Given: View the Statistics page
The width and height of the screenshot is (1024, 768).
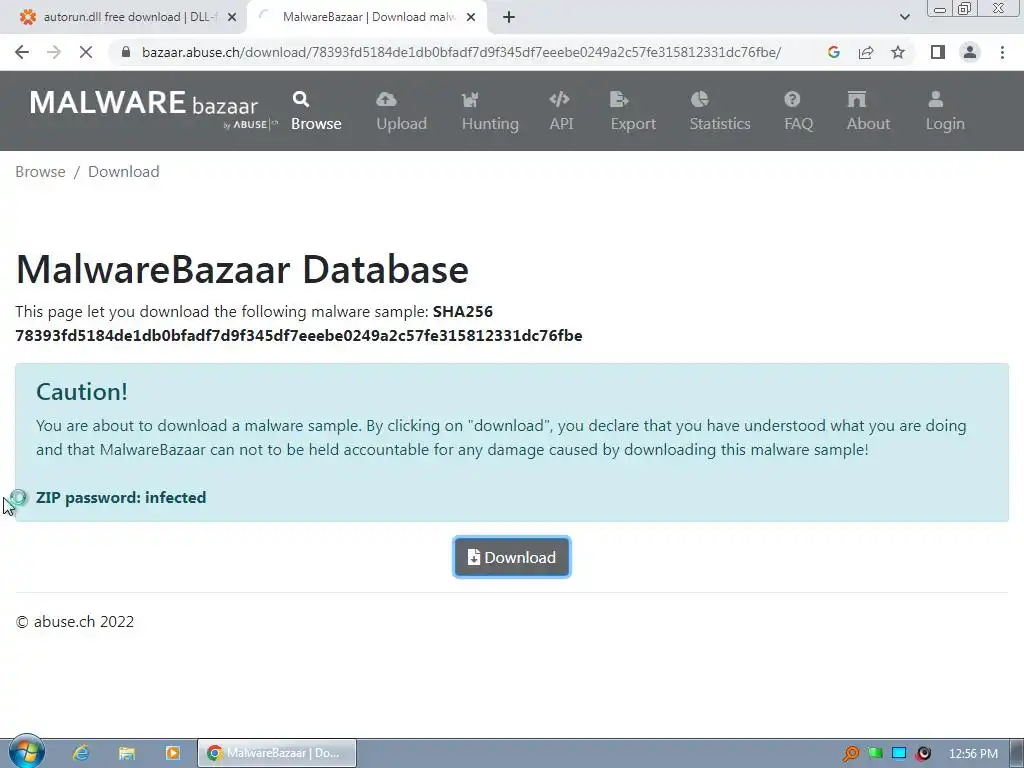Looking at the screenshot, I should tap(720, 111).
